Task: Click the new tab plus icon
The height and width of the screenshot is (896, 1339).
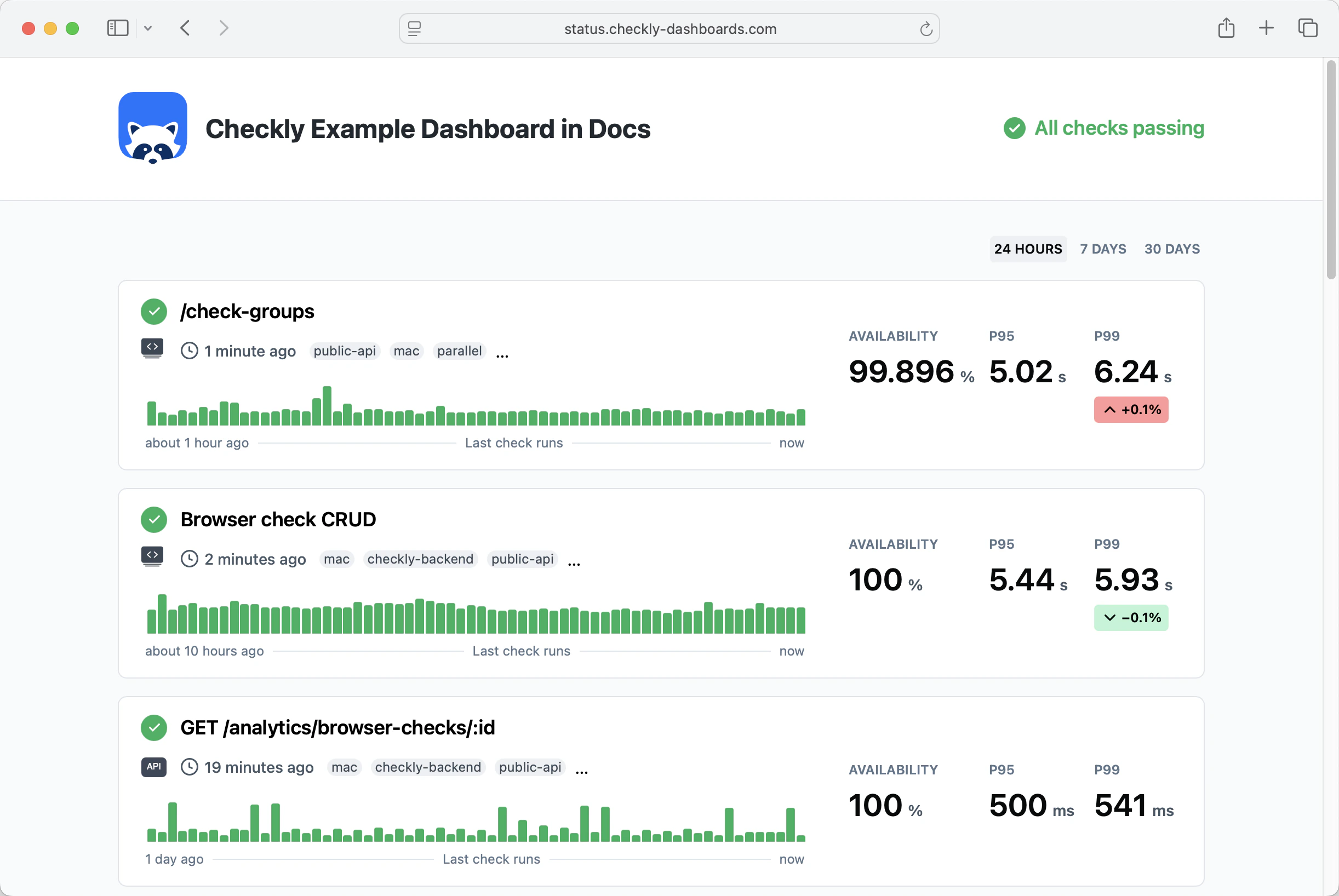Action: coord(1267,28)
